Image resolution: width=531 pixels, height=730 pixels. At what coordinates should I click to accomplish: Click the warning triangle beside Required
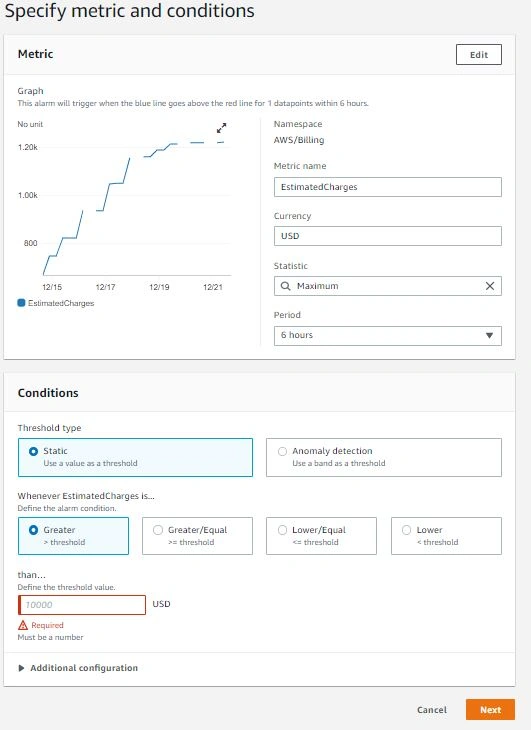[x=23, y=625]
